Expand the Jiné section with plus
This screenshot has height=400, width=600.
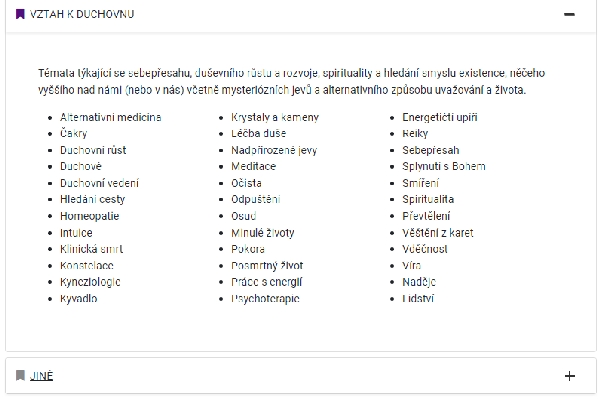point(570,376)
